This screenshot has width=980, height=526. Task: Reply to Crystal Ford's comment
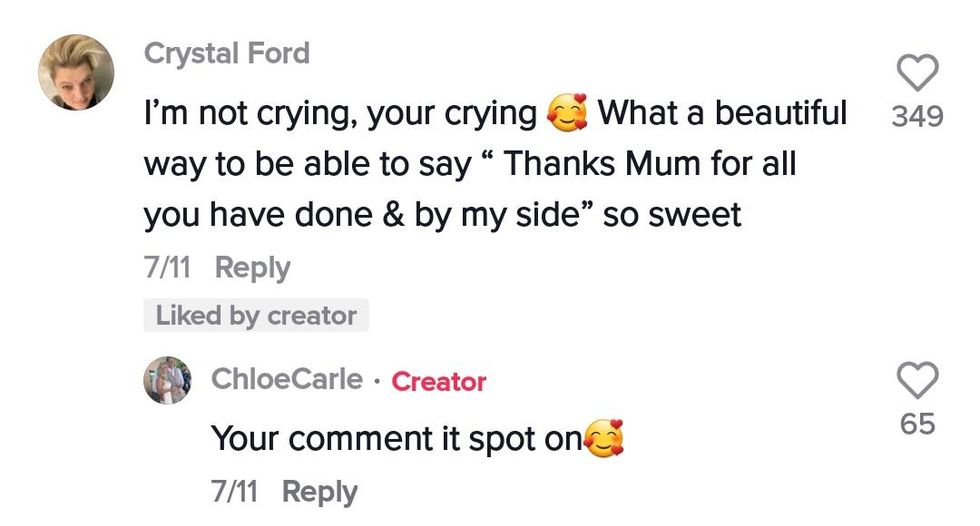click(x=252, y=268)
